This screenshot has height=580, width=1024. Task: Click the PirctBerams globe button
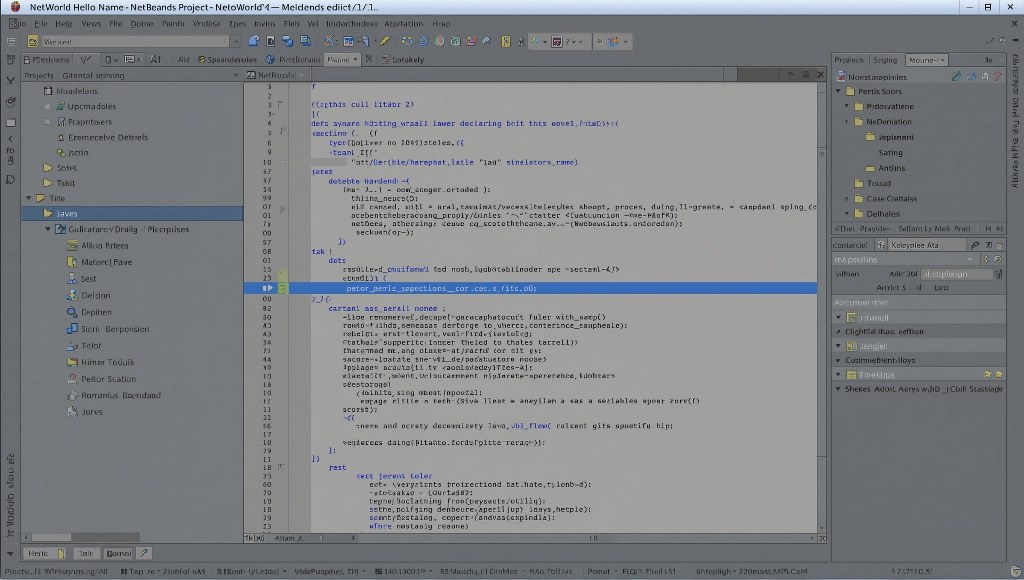(x=293, y=59)
